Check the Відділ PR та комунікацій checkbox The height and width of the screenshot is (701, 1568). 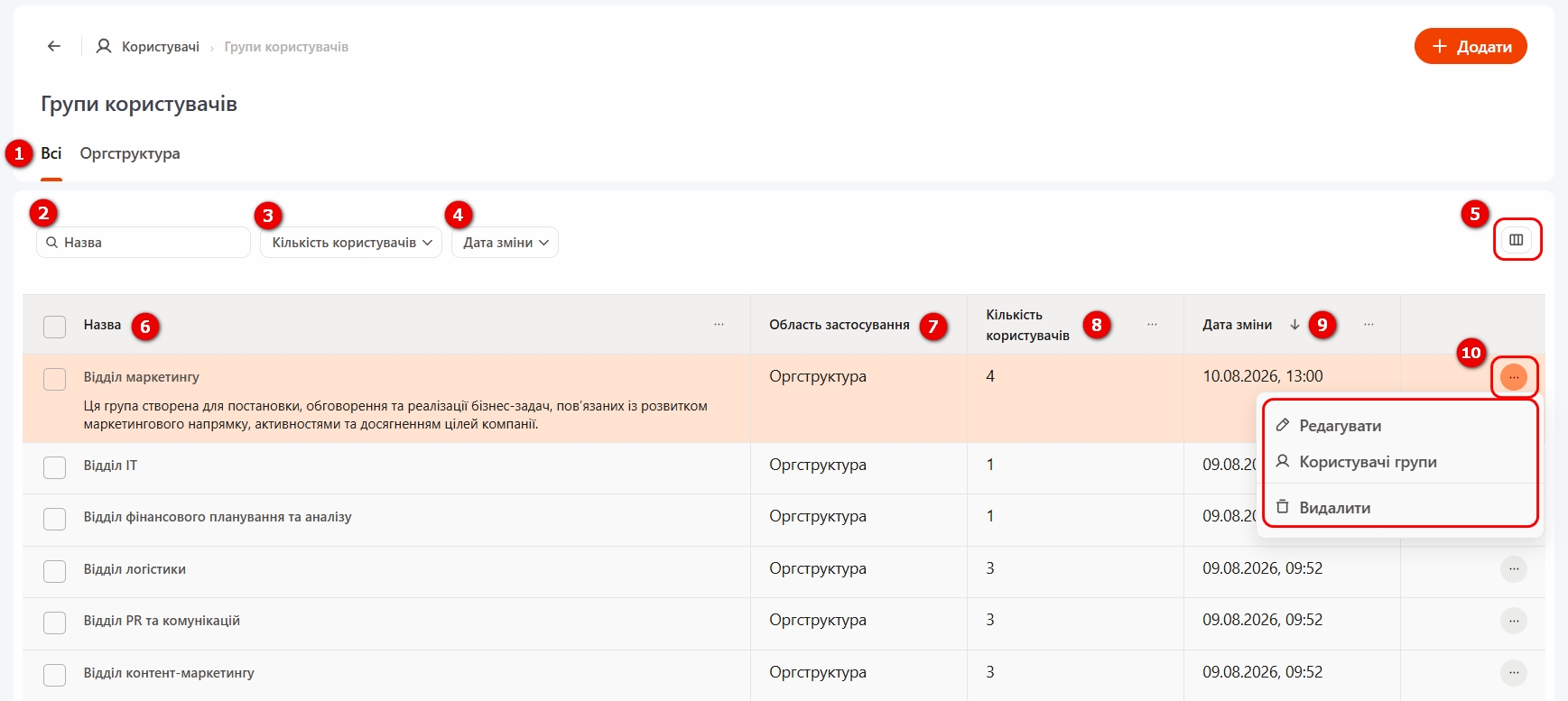(55, 623)
